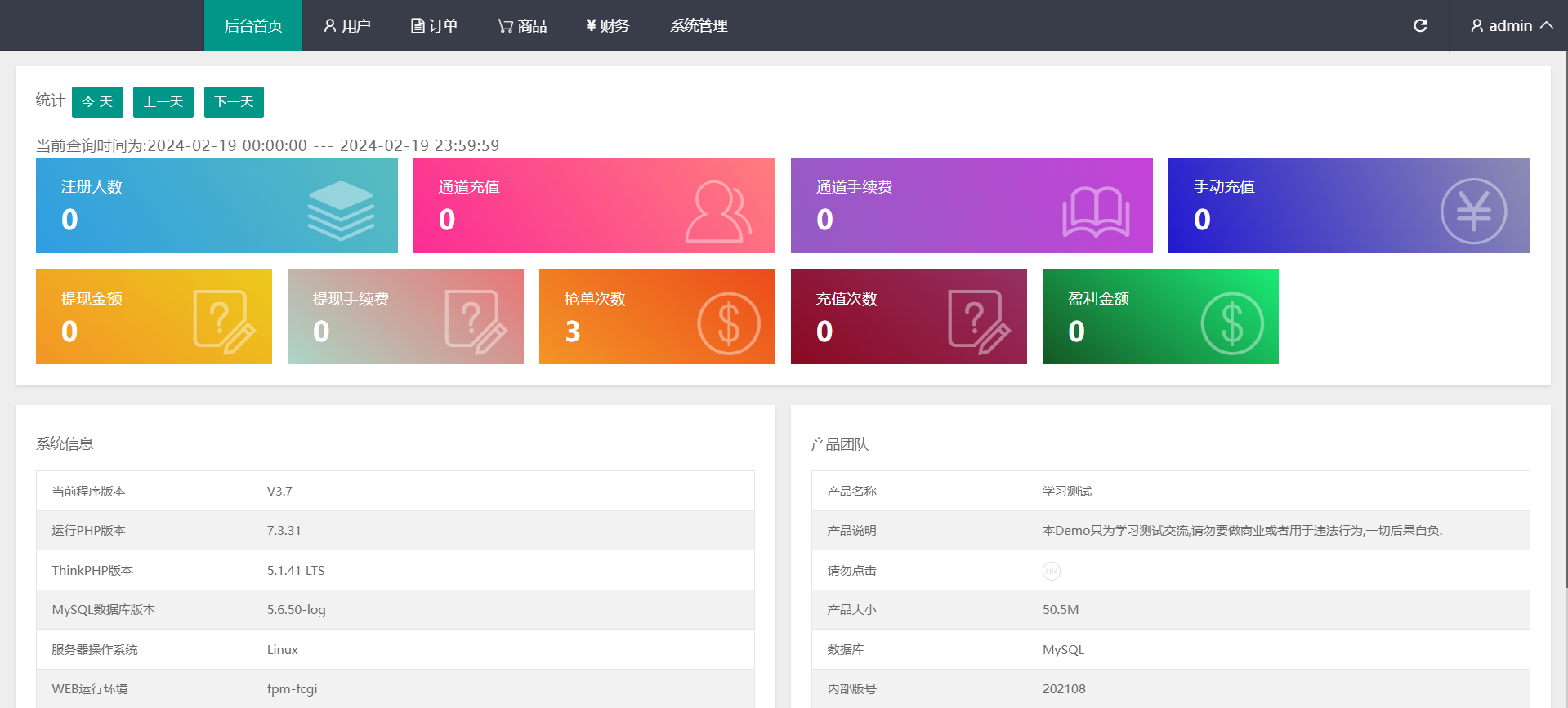Image resolution: width=1568 pixels, height=708 pixels.
Task: Expand the admin account dropdown
Action: [1511, 26]
